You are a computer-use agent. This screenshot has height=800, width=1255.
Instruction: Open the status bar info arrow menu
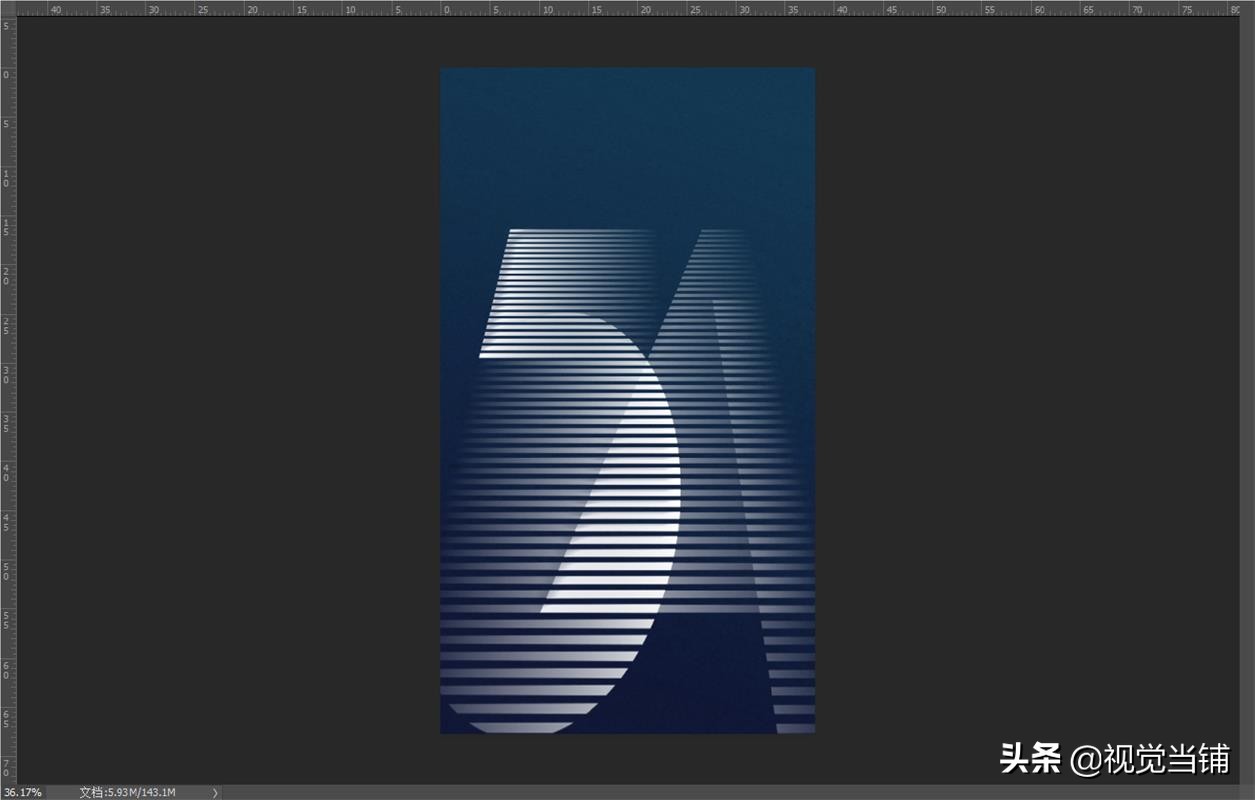(214, 793)
